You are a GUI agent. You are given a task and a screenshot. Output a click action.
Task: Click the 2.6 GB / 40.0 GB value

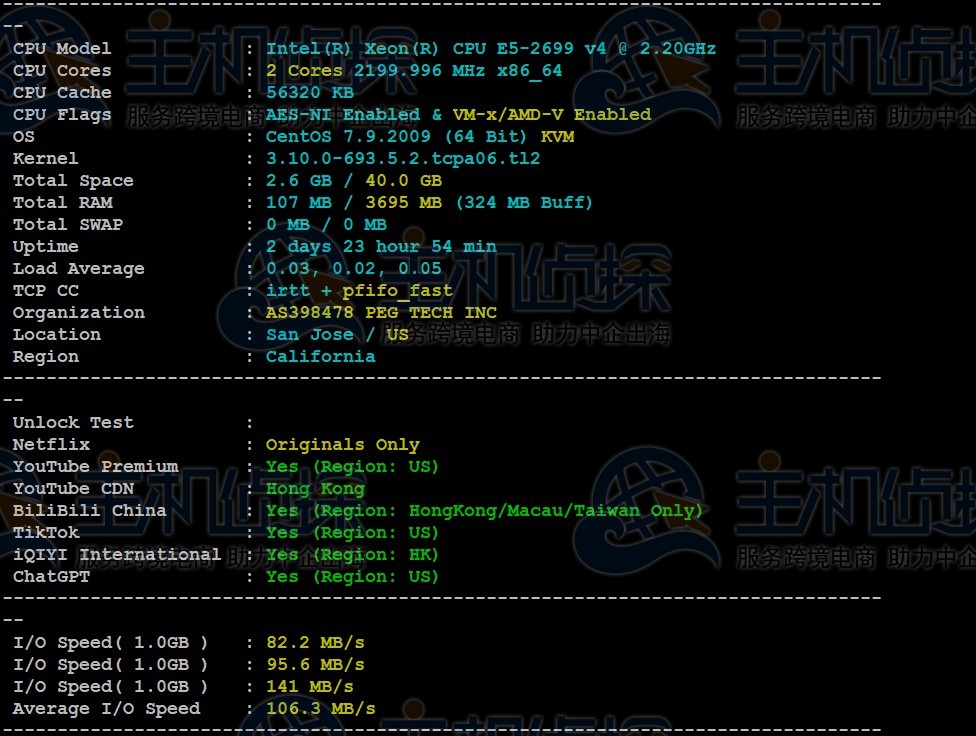click(x=354, y=181)
